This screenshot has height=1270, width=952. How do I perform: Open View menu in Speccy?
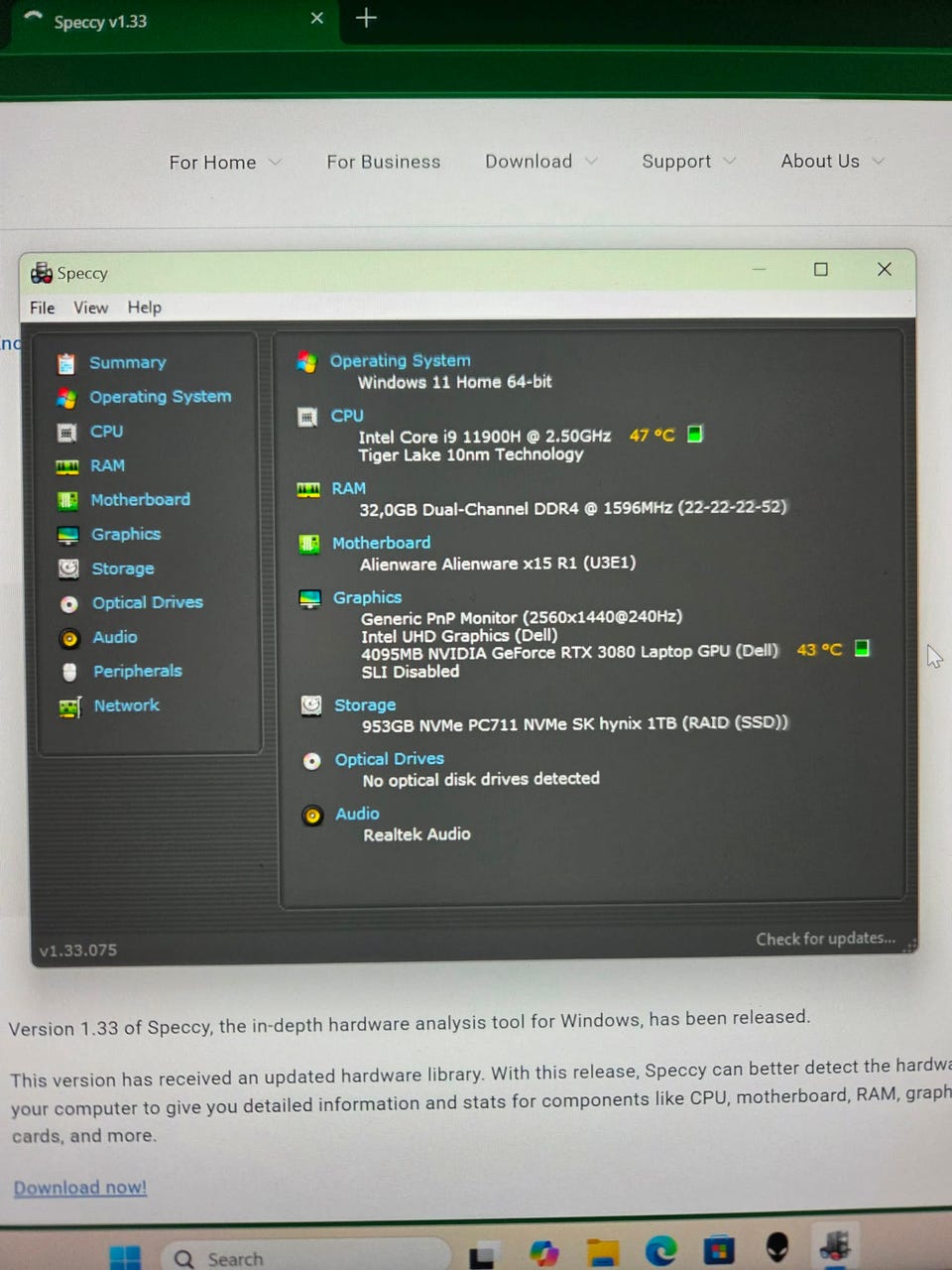90,308
